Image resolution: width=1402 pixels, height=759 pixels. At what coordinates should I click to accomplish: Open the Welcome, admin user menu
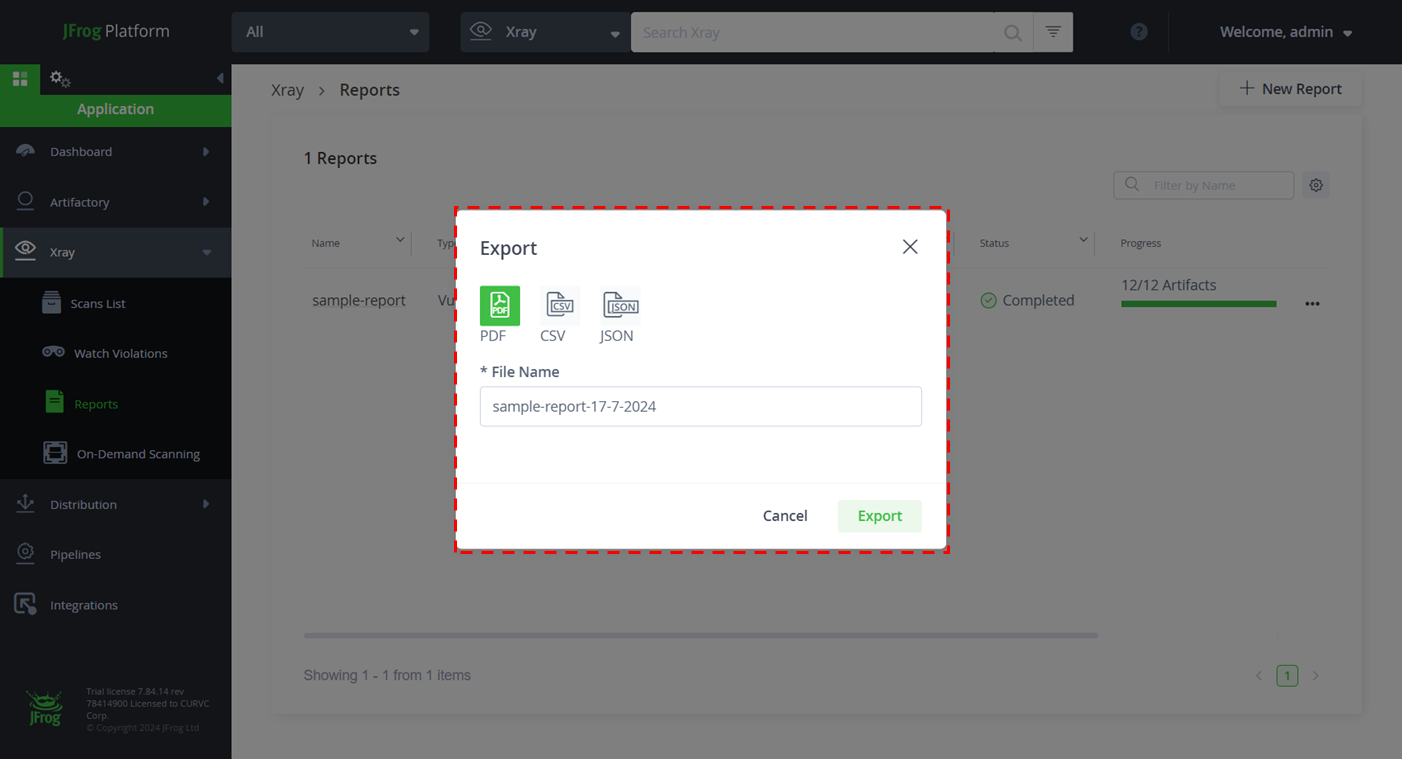click(1286, 32)
